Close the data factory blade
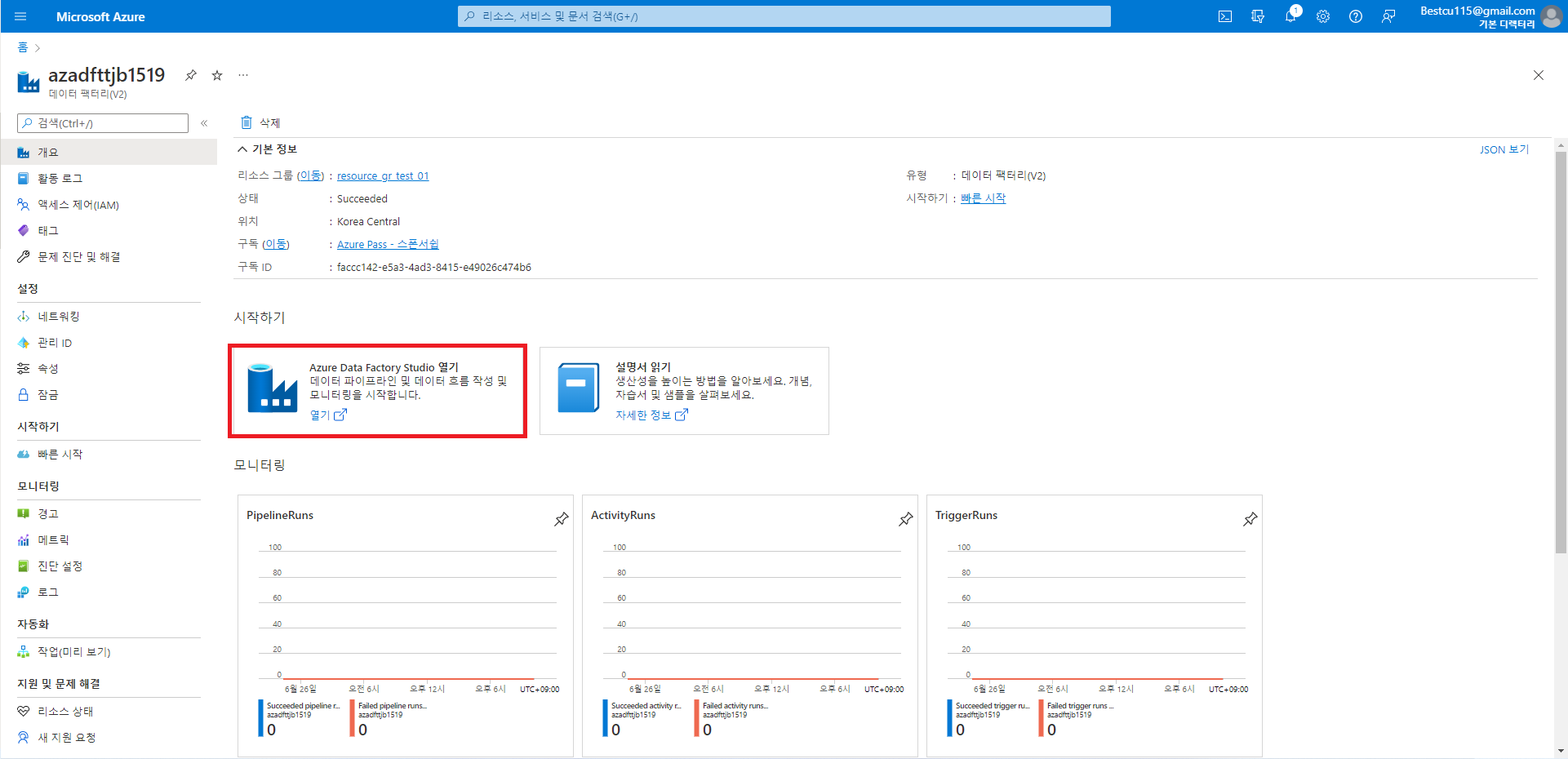1568x759 pixels. pos(1539,75)
